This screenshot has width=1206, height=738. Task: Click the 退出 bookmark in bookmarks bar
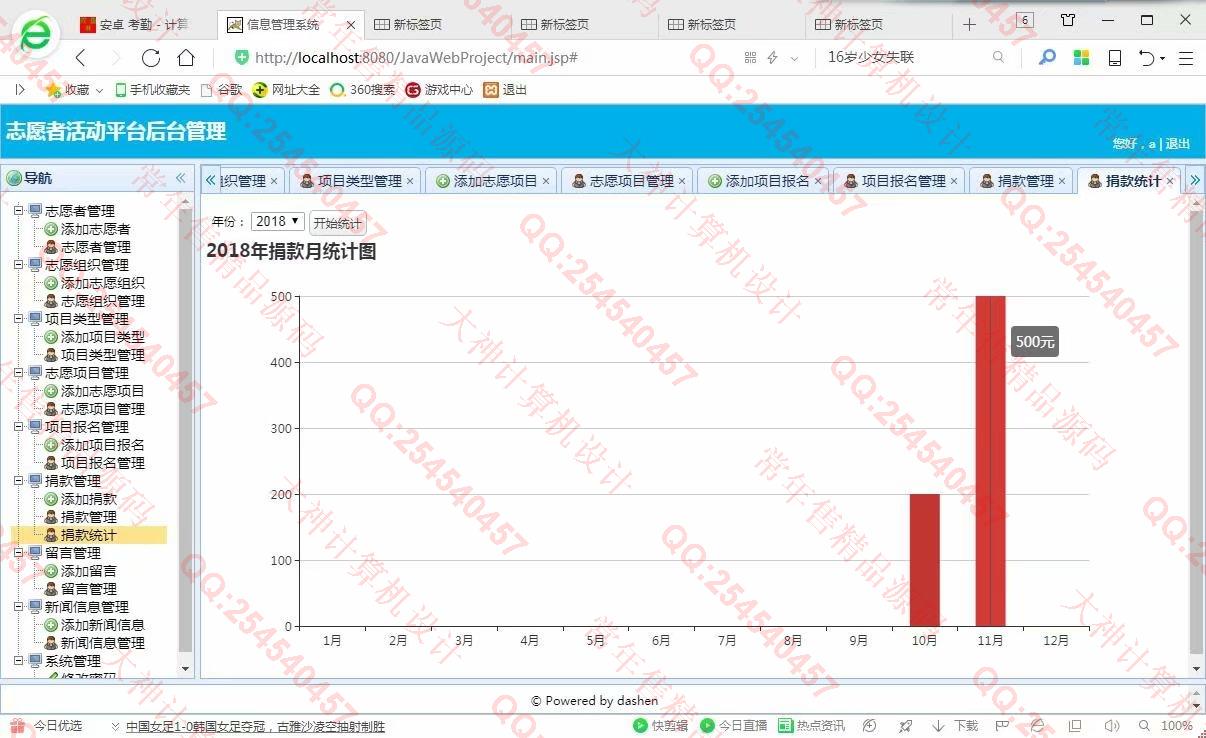pyautogui.click(x=505, y=90)
